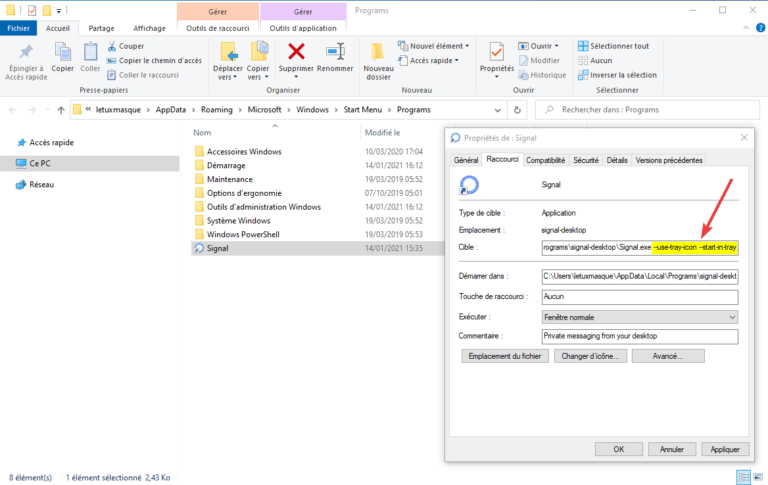Confirm properties with OK
Screen dimensions: 768x485
[619, 449]
